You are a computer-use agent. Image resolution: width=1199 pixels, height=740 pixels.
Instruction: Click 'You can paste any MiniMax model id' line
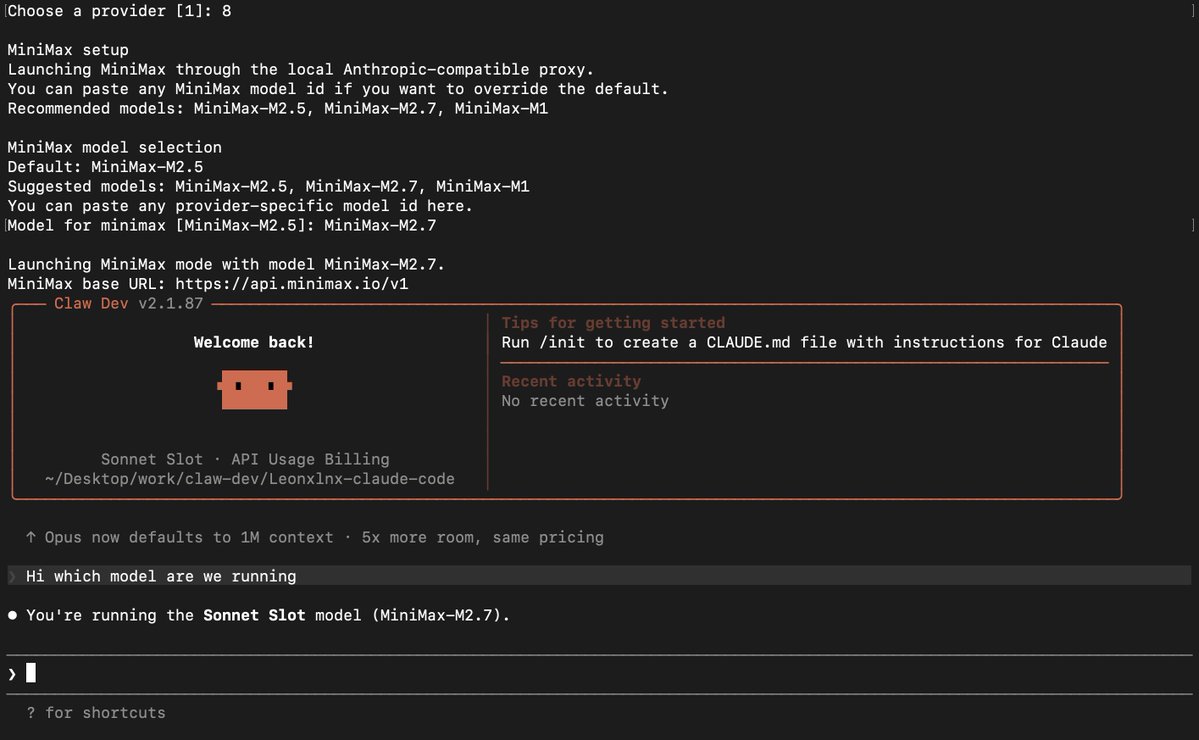coord(338,89)
